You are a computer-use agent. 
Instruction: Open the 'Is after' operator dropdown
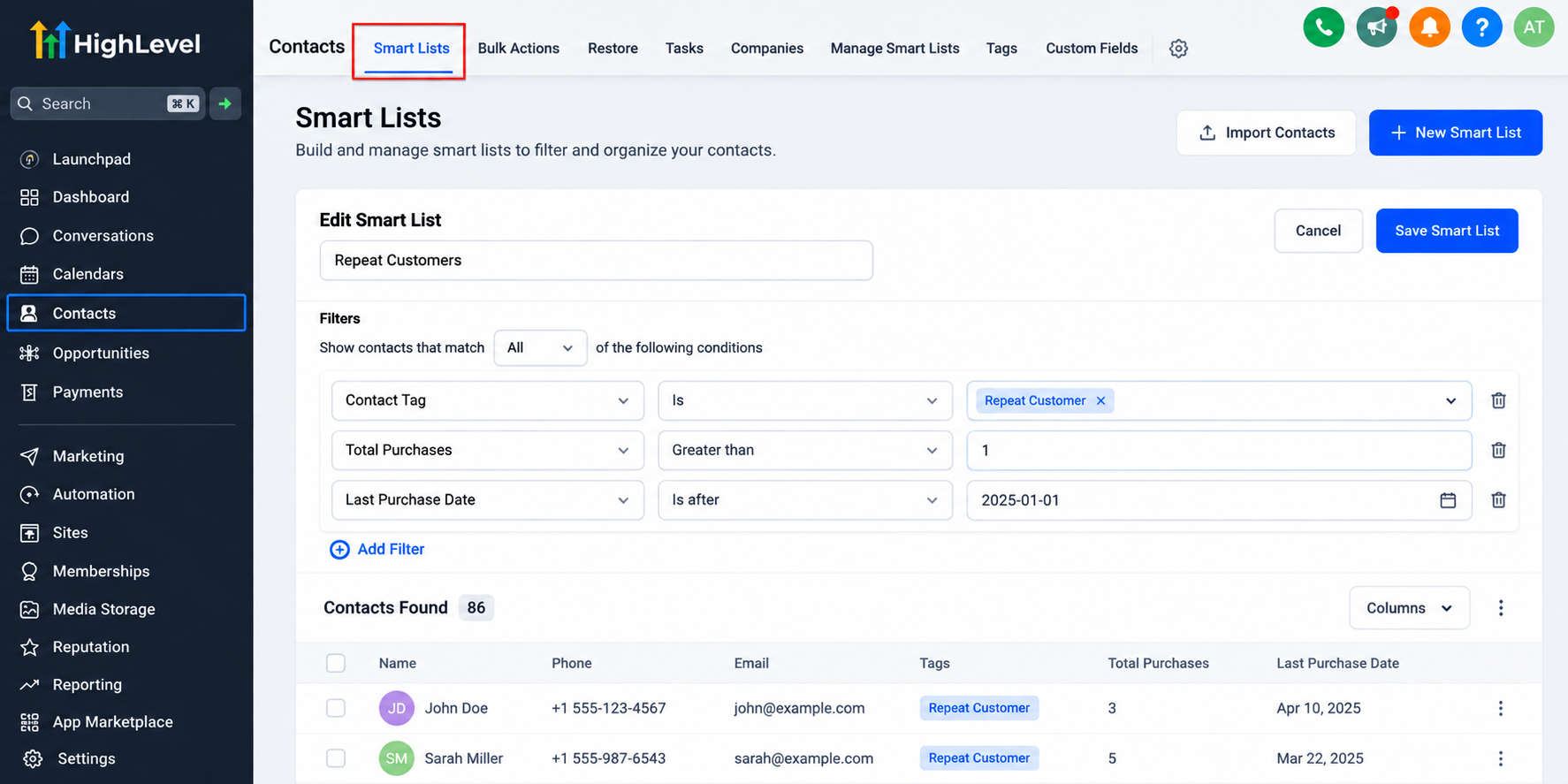tap(805, 499)
